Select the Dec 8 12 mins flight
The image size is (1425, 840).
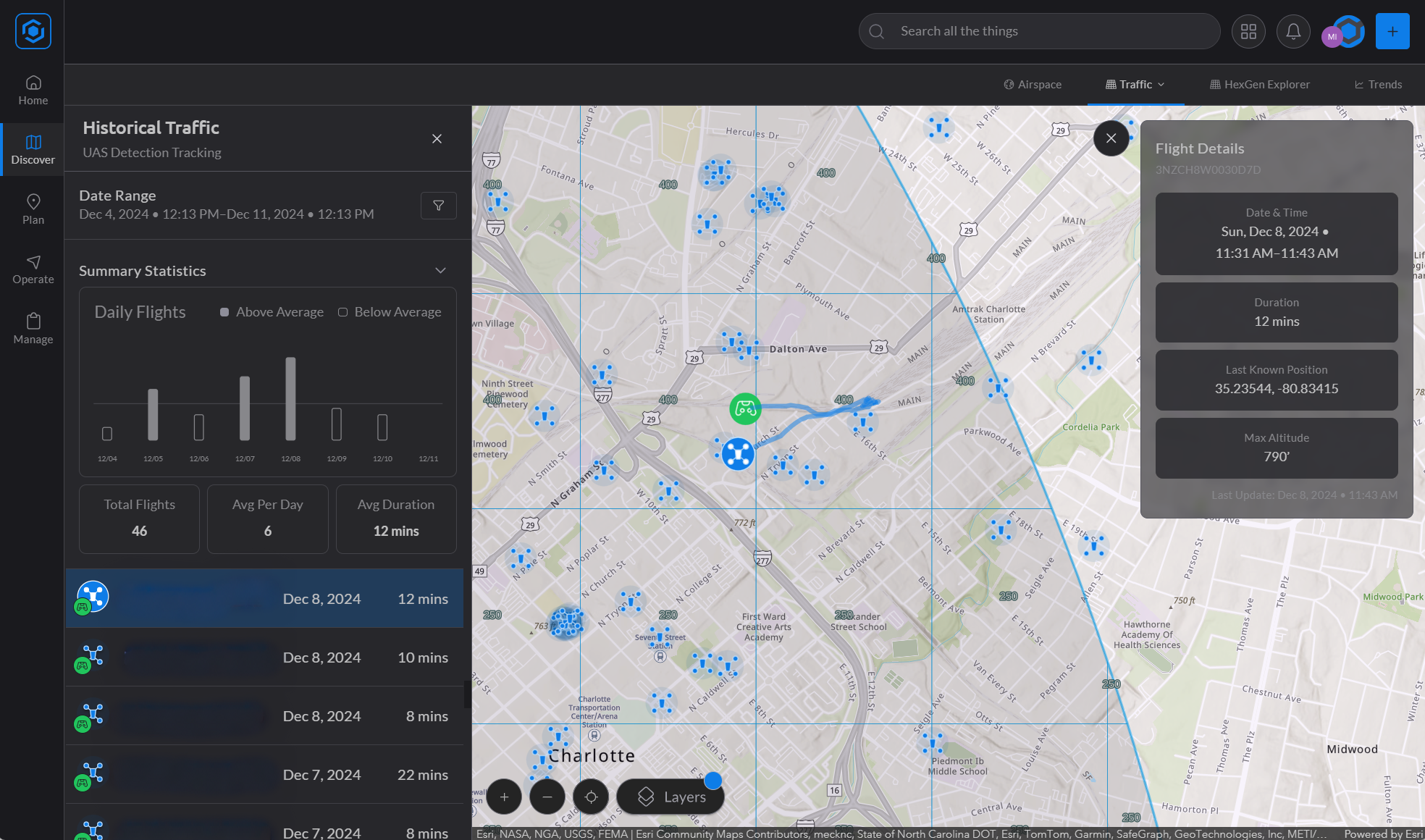(x=265, y=598)
